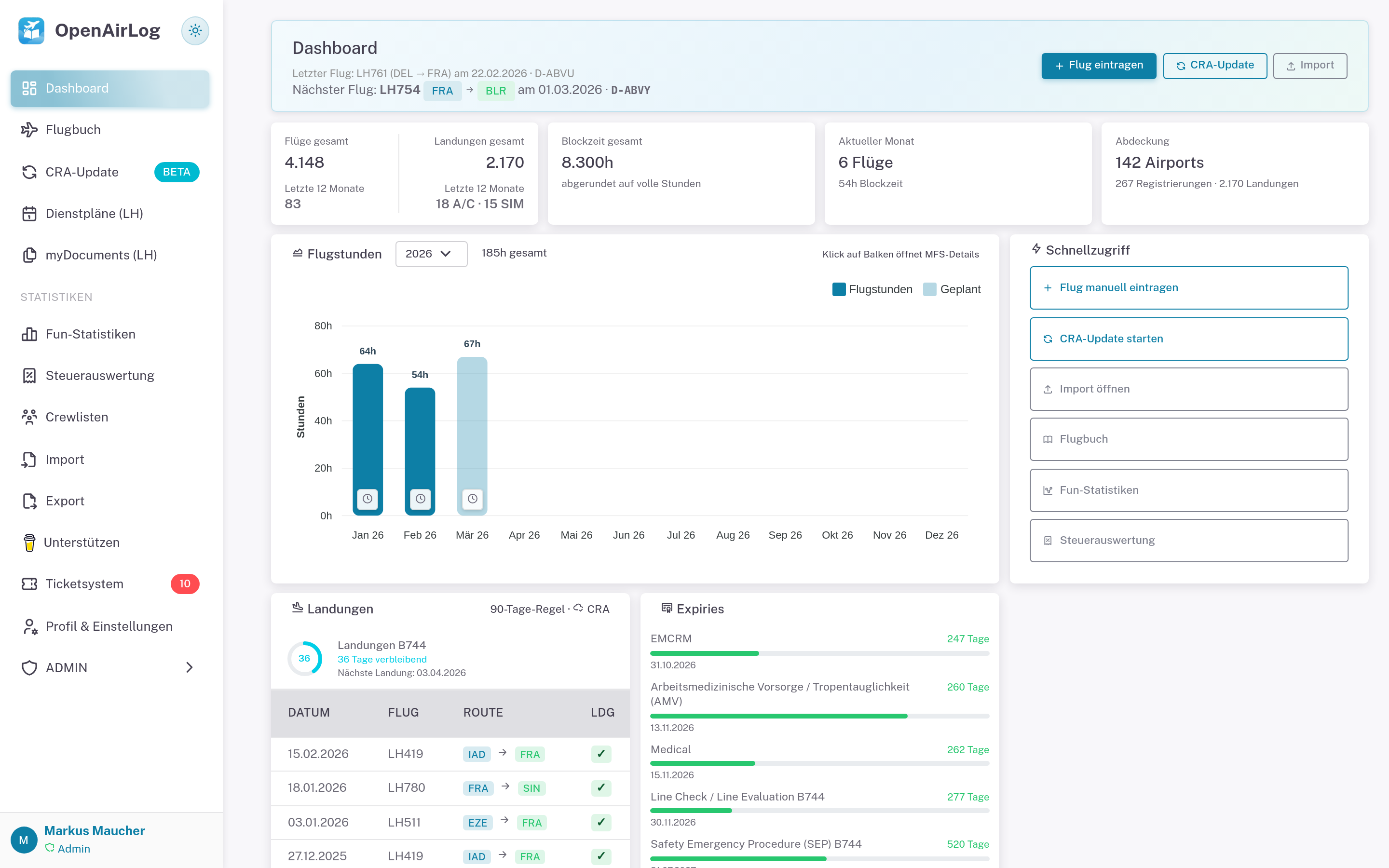The image size is (1389, 868).
Task: Click the Flug eintragen button
Action: coord(1098,66)
